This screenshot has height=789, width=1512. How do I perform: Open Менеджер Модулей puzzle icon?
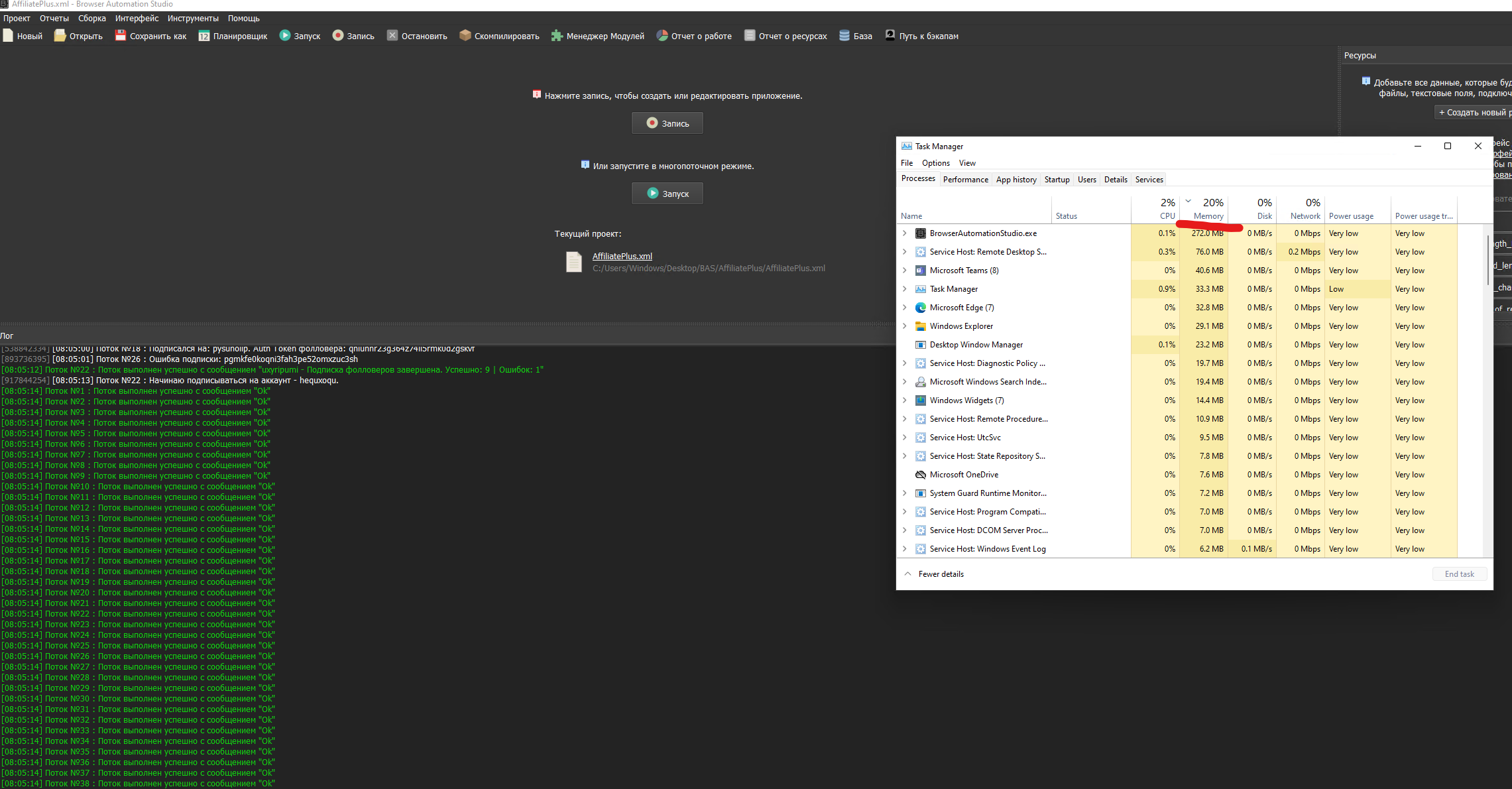[557, 36]
